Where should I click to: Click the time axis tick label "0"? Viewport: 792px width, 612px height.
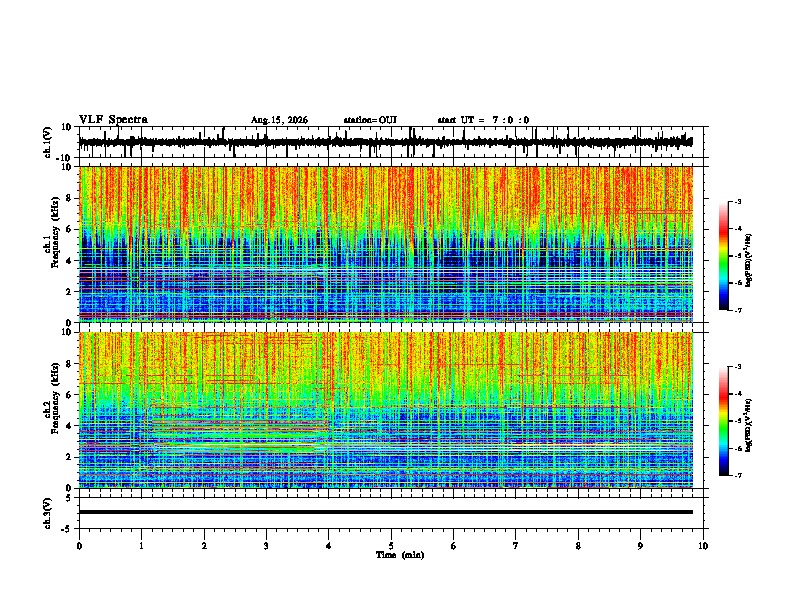pos(79,546)
